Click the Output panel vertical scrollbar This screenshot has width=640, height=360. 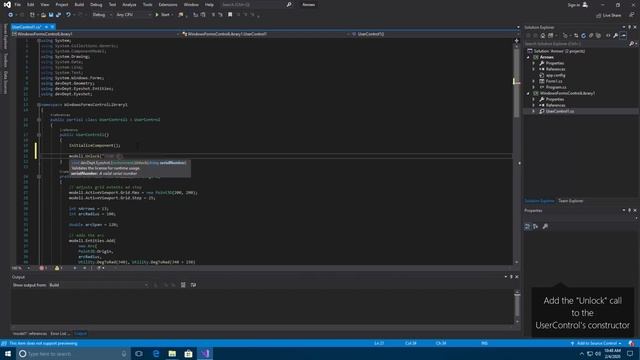click(x=517, y=306)
